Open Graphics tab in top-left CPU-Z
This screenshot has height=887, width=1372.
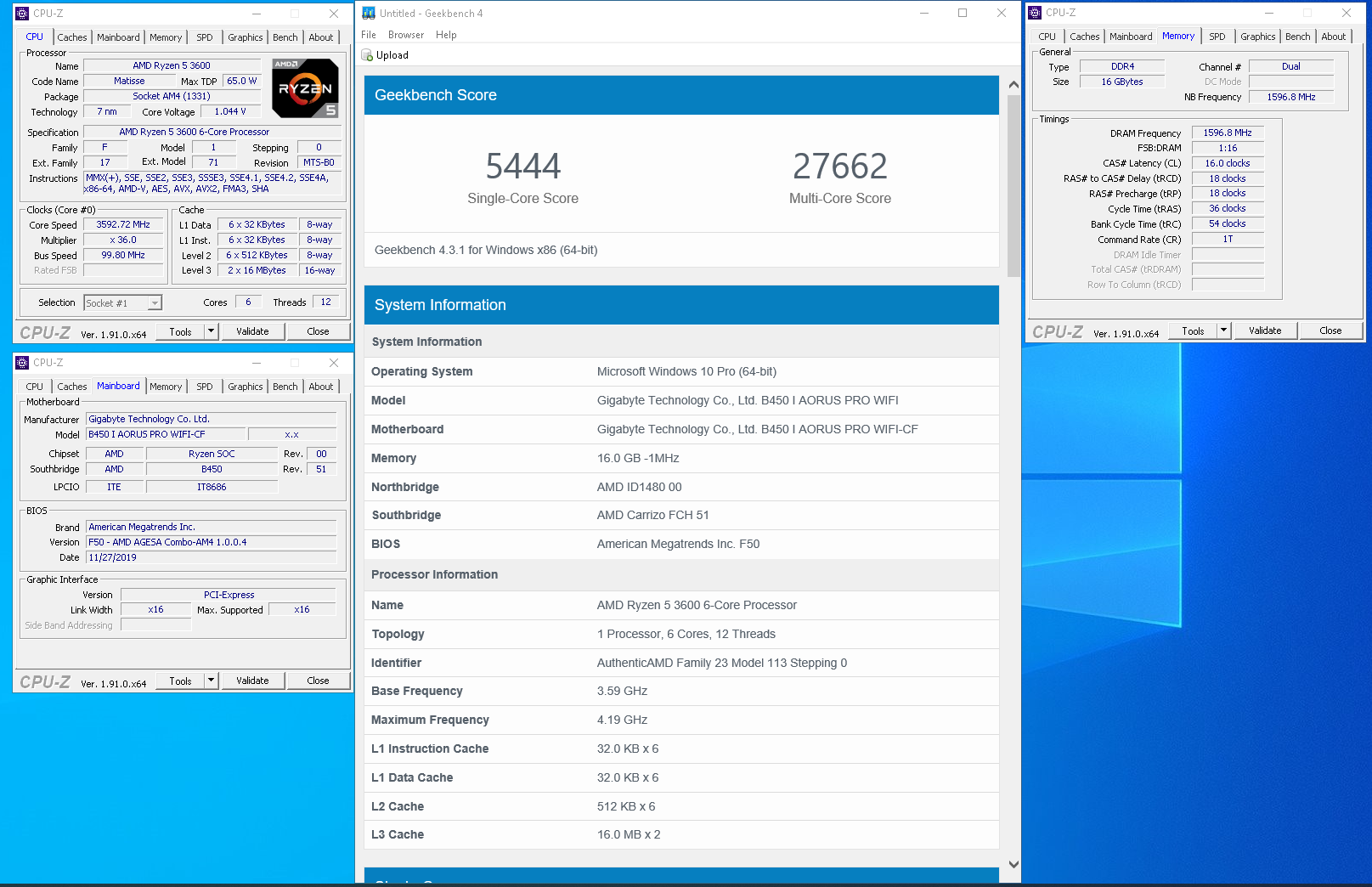[x=246, y=37]
